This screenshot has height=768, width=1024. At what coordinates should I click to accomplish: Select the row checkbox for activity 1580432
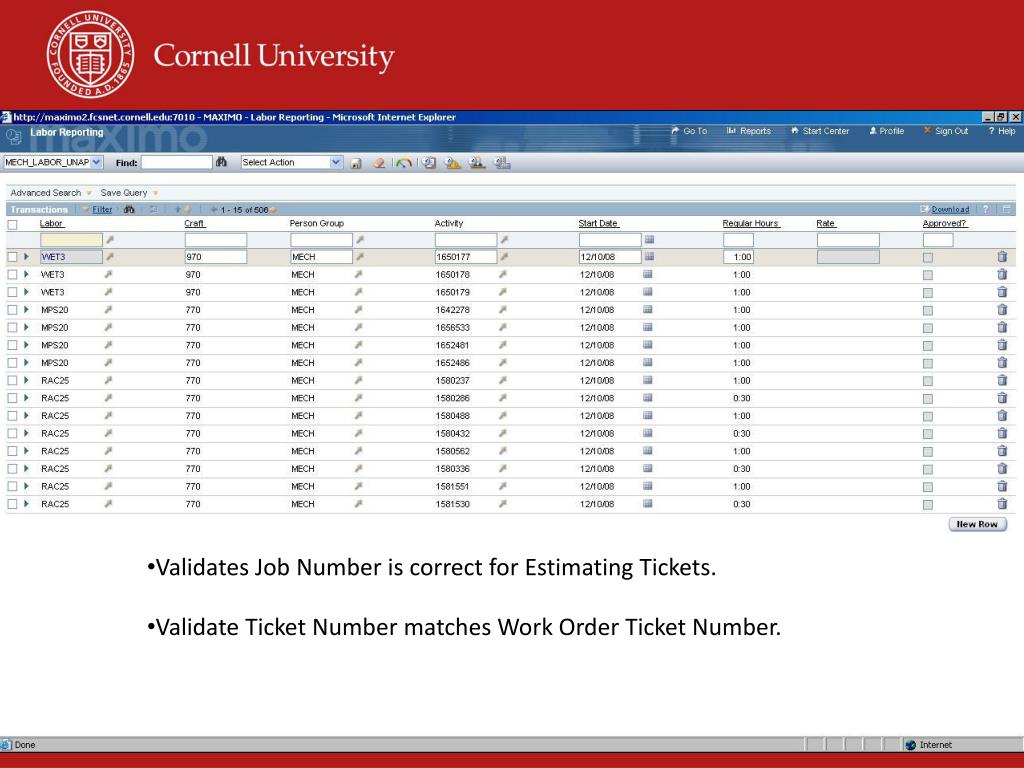point(12,434)
